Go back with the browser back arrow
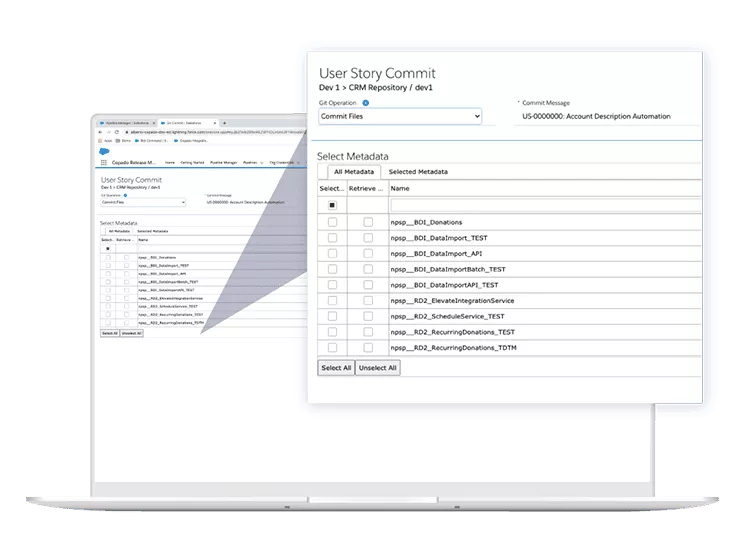This screenshot has width=745, height=544. tap(100, 132)
